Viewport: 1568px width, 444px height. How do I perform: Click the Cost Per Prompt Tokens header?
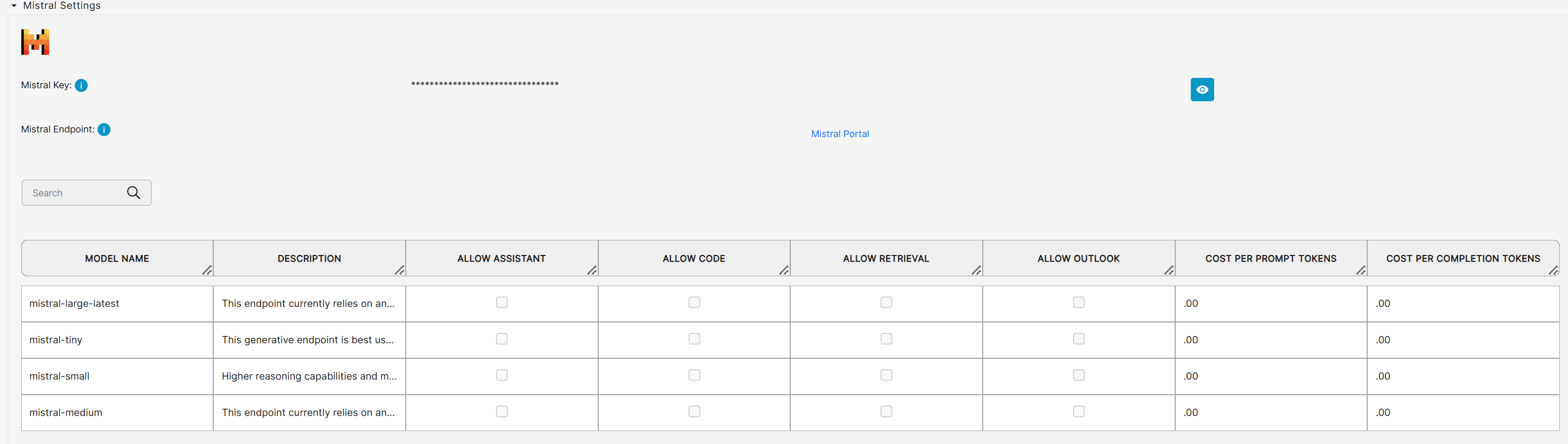pos(1270,258)
